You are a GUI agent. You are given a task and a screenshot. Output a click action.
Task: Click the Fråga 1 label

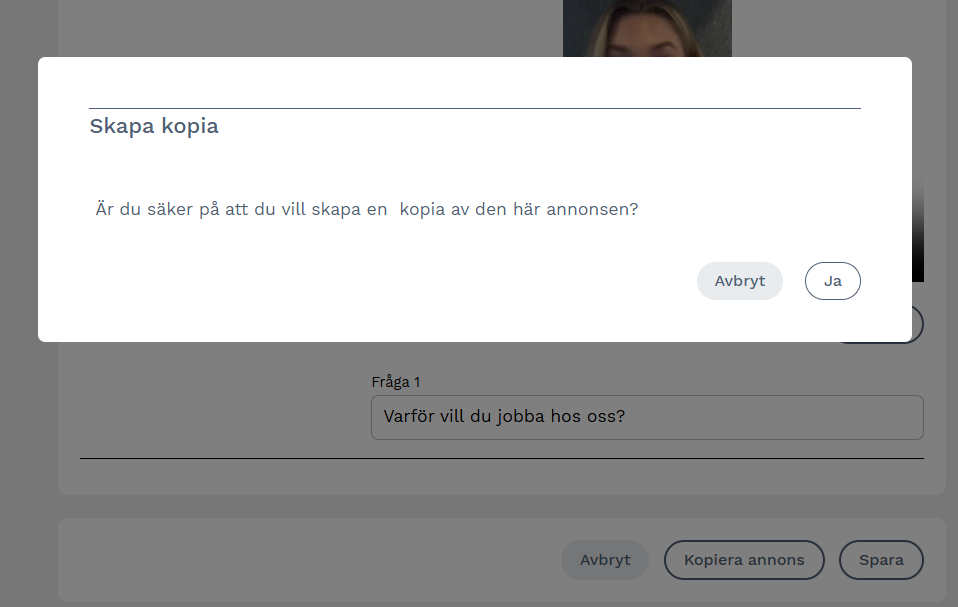[396, 382]
